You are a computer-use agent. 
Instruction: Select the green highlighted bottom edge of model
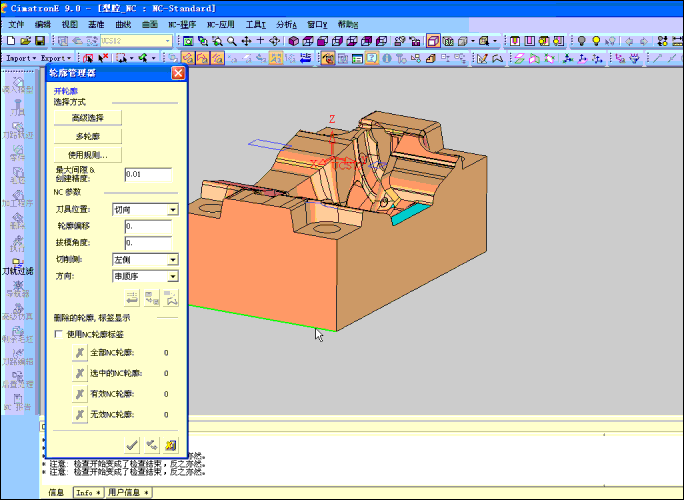tap(262, 318)
